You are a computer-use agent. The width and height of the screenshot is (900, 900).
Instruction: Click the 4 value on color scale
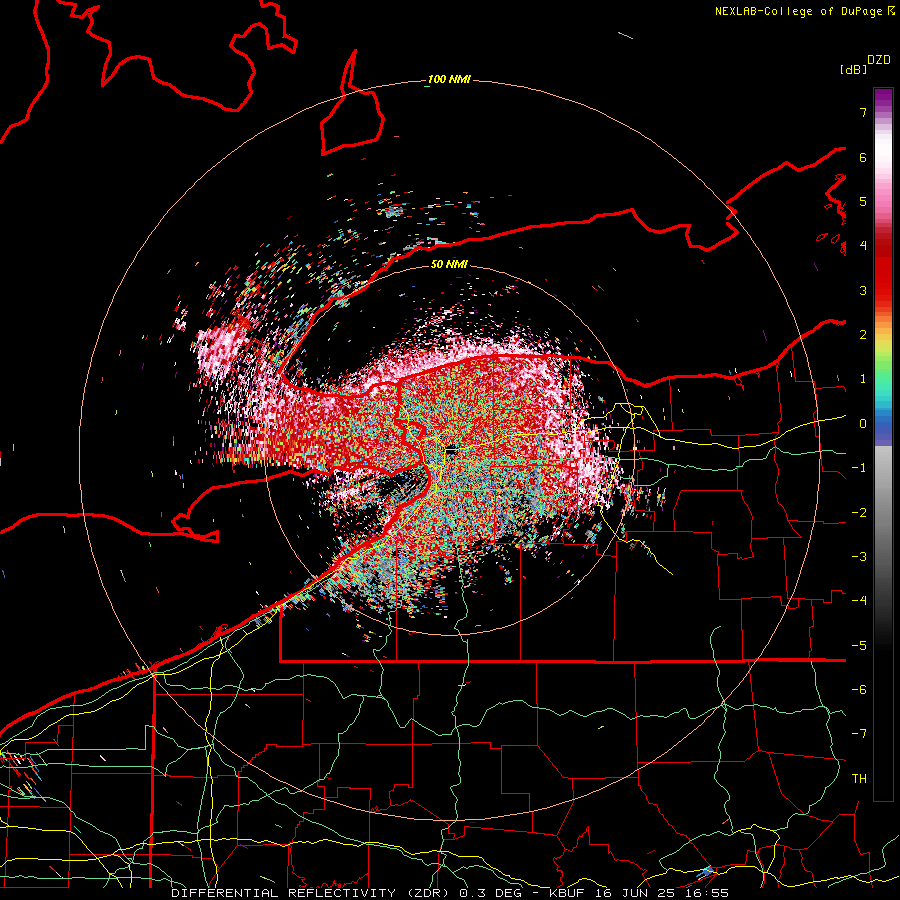[x=863, y=246]
